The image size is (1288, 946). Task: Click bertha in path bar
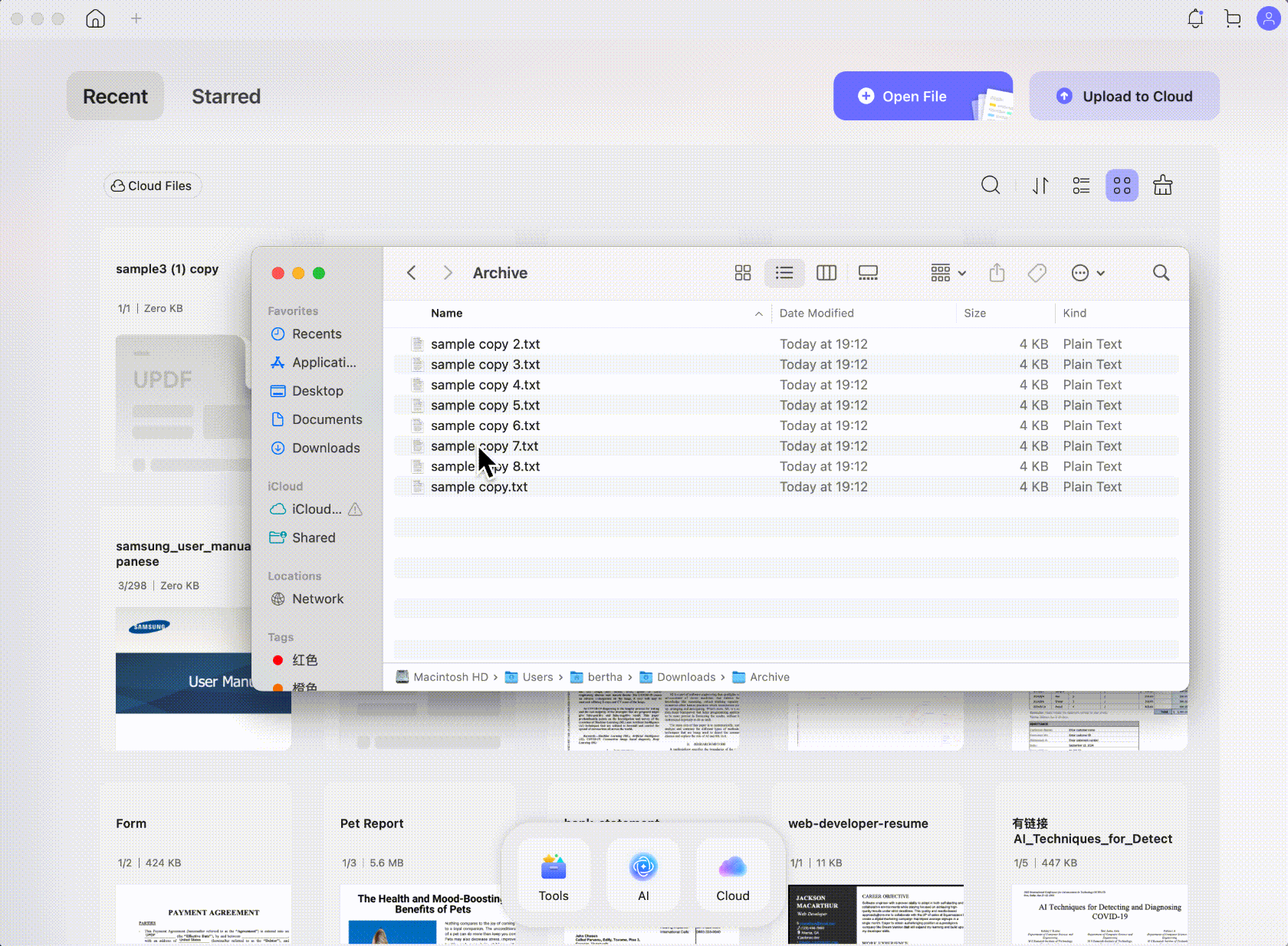tap(596, 677)
